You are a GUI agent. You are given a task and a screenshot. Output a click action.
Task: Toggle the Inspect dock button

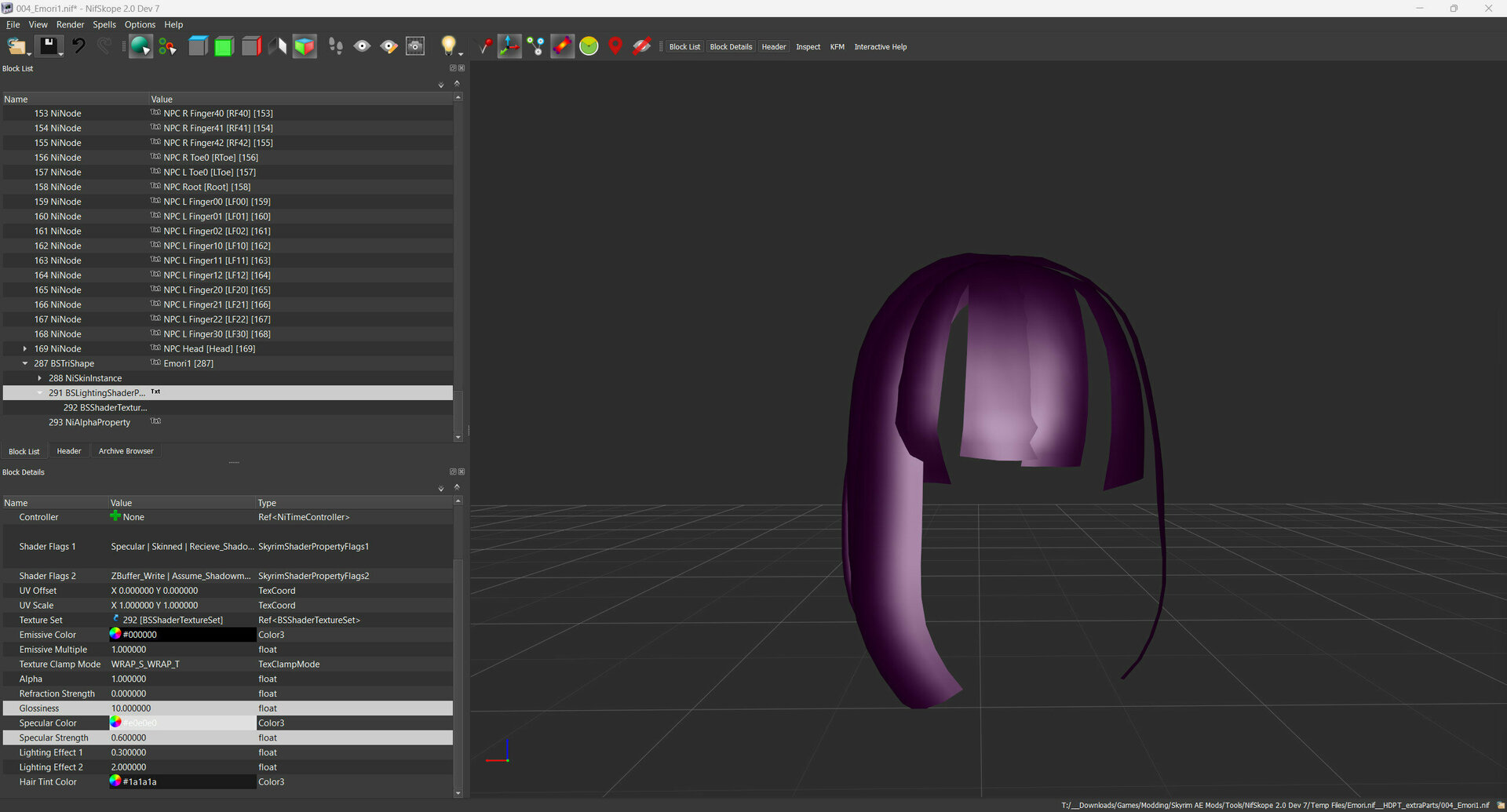[808, 47]
